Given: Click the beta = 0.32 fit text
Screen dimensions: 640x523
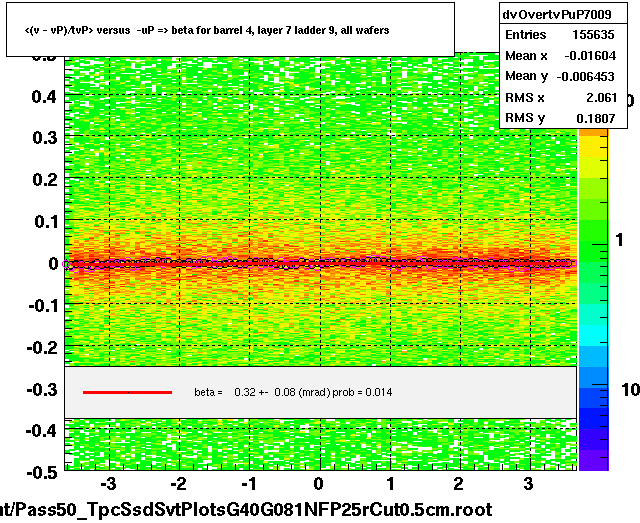Looking at the screenshot, I should (293, 392).
